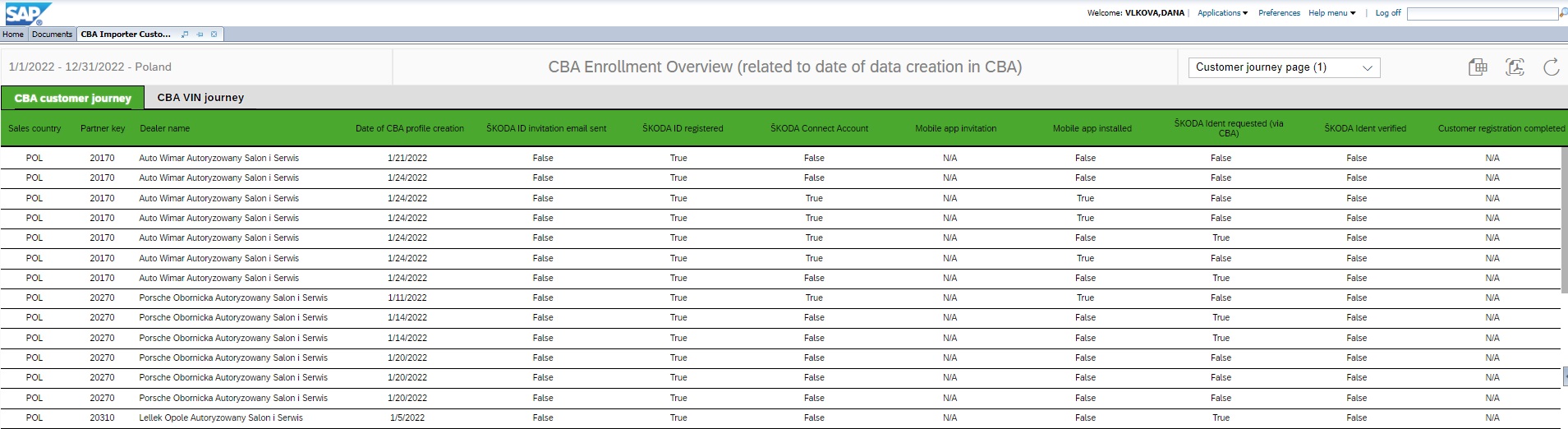Click Lellek Opole Autoryzowany Salon i Serwis
The height and width of the screenshot is (429, 1568).
(221, 417)
